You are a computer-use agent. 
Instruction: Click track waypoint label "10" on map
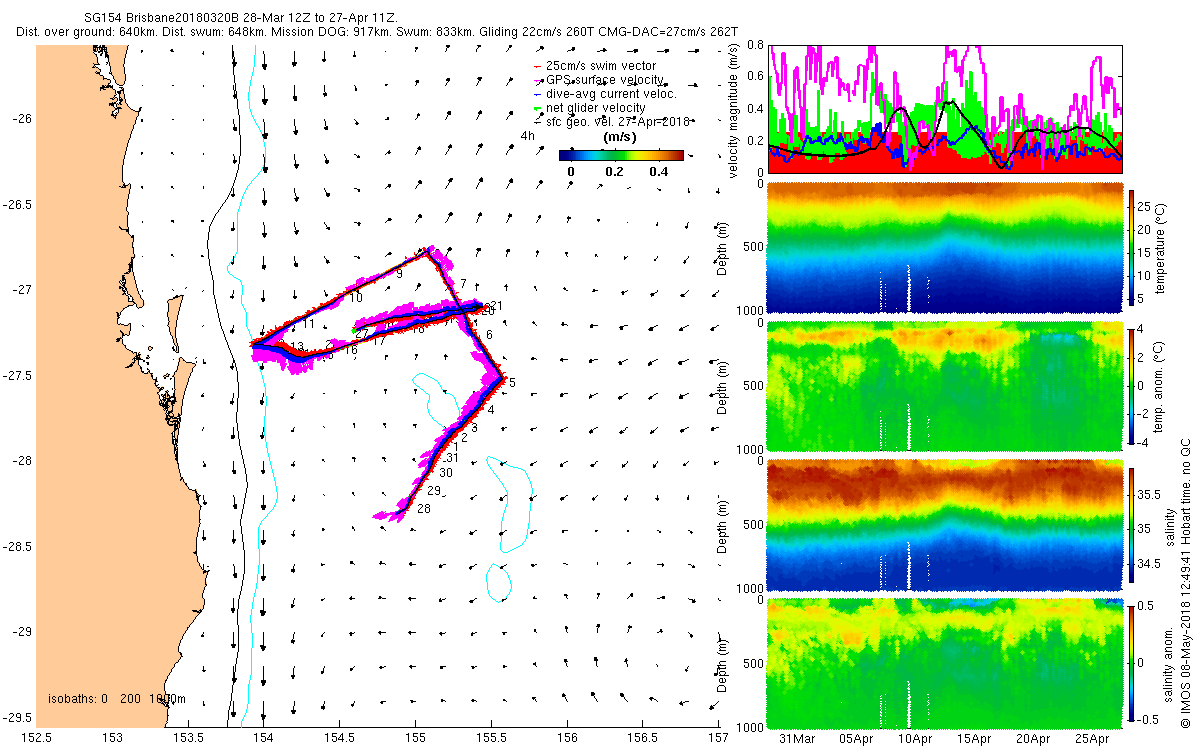coord(355,298)
